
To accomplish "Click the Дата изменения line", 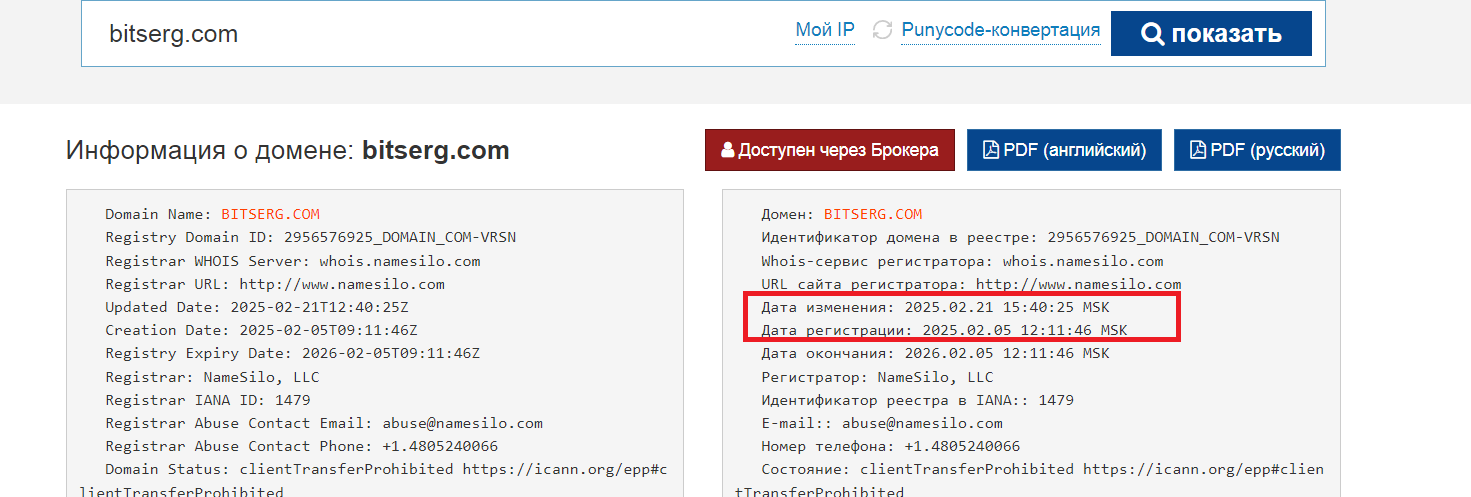I will (x=935, y=307).
